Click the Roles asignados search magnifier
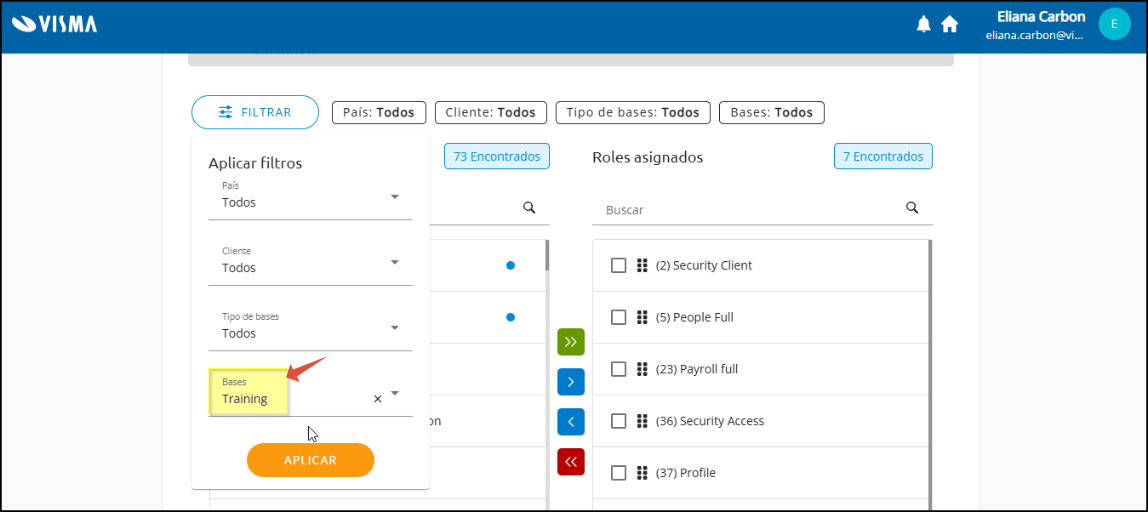 coord(912,207)
